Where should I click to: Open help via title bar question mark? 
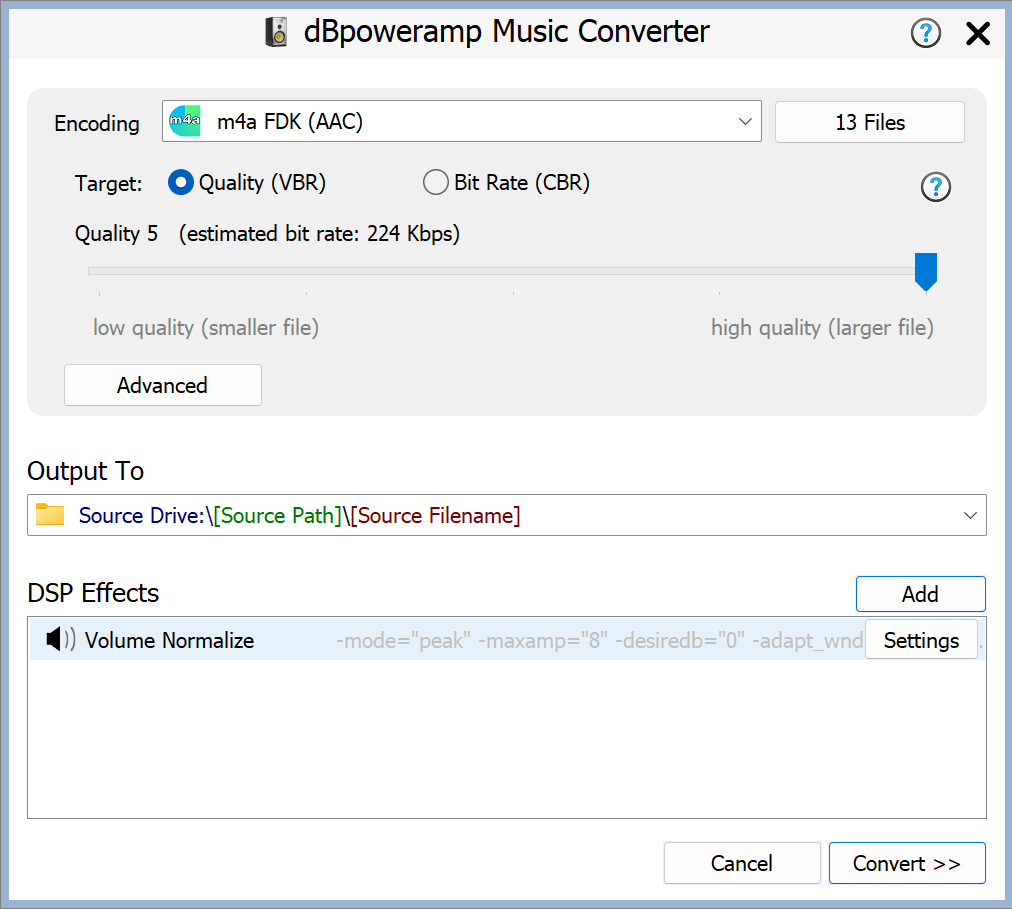[926, 34]
